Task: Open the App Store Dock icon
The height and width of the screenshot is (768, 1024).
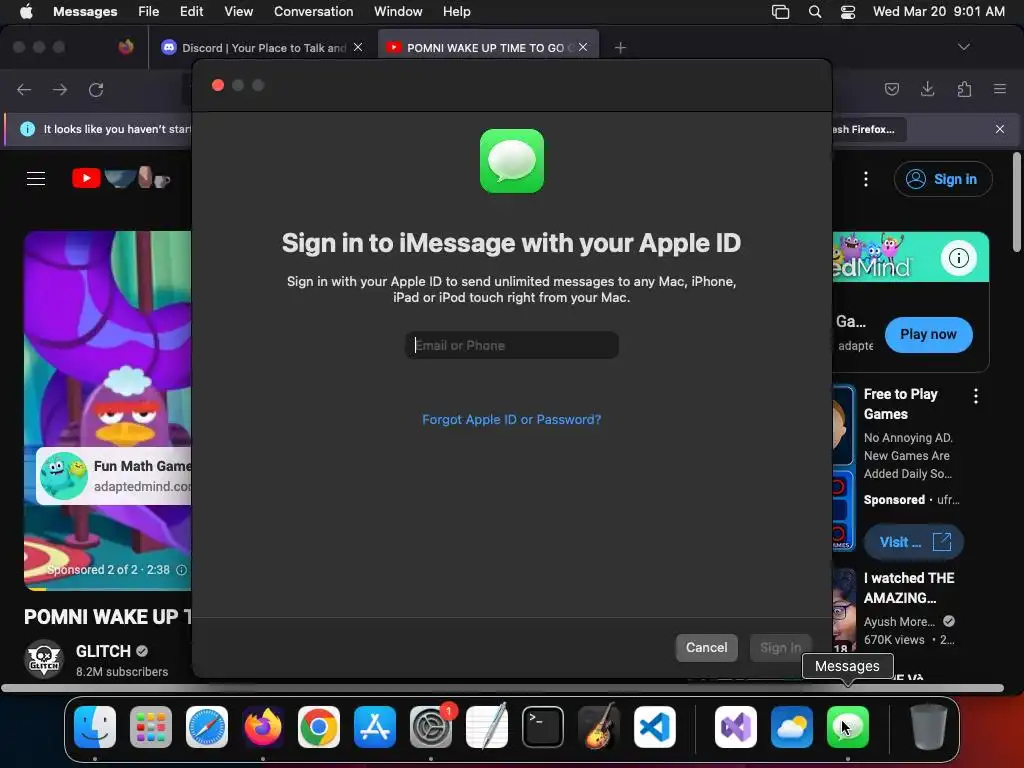Action: 375,727
